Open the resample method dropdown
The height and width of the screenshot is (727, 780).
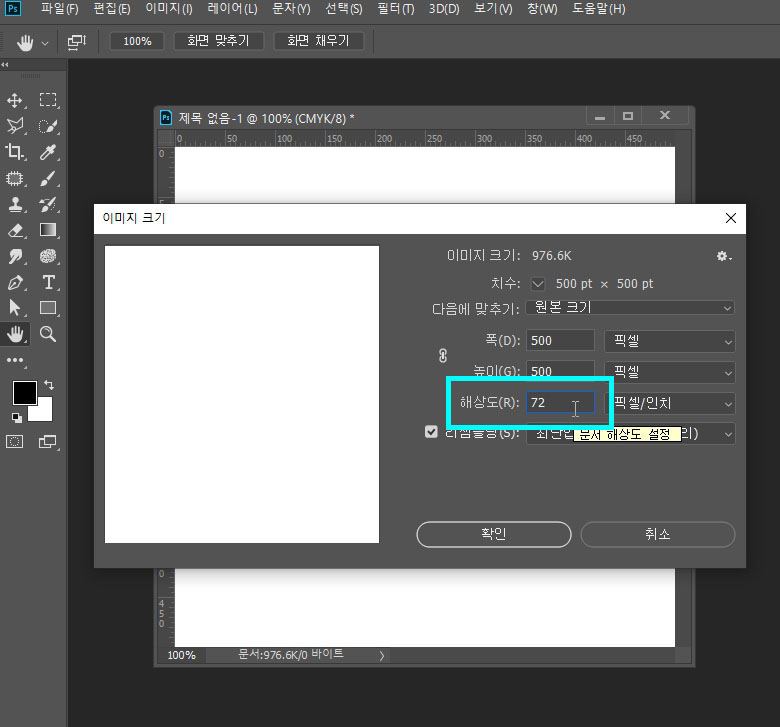[x=630, y=434]
